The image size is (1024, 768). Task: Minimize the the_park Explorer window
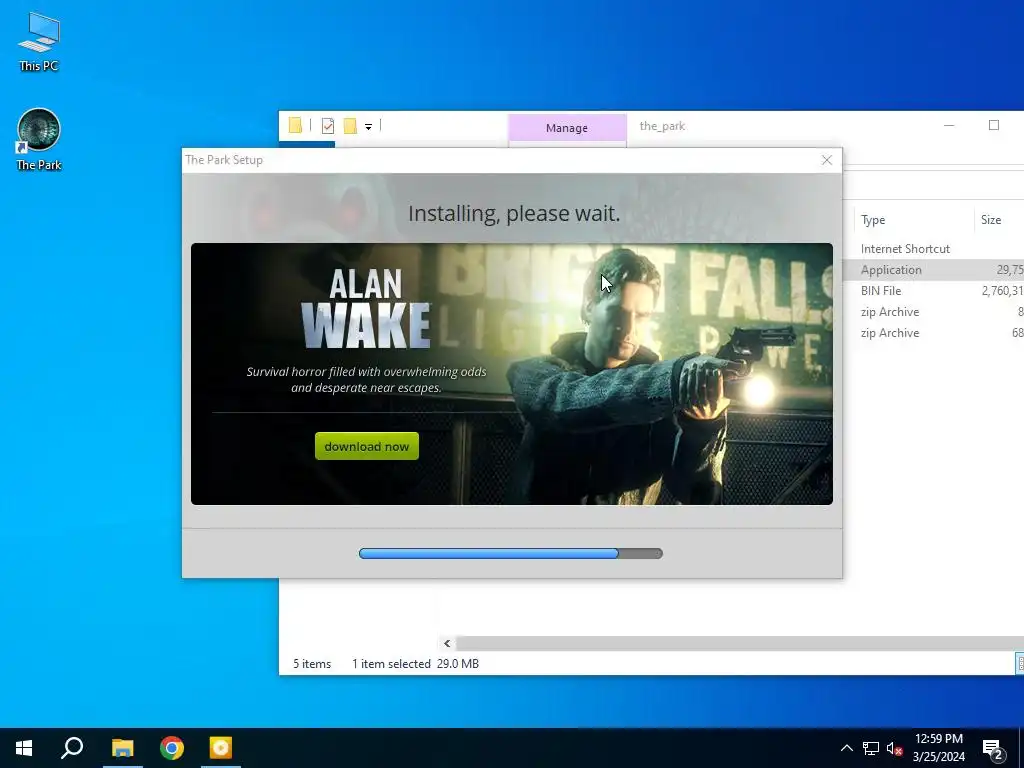tap(949, 125)
